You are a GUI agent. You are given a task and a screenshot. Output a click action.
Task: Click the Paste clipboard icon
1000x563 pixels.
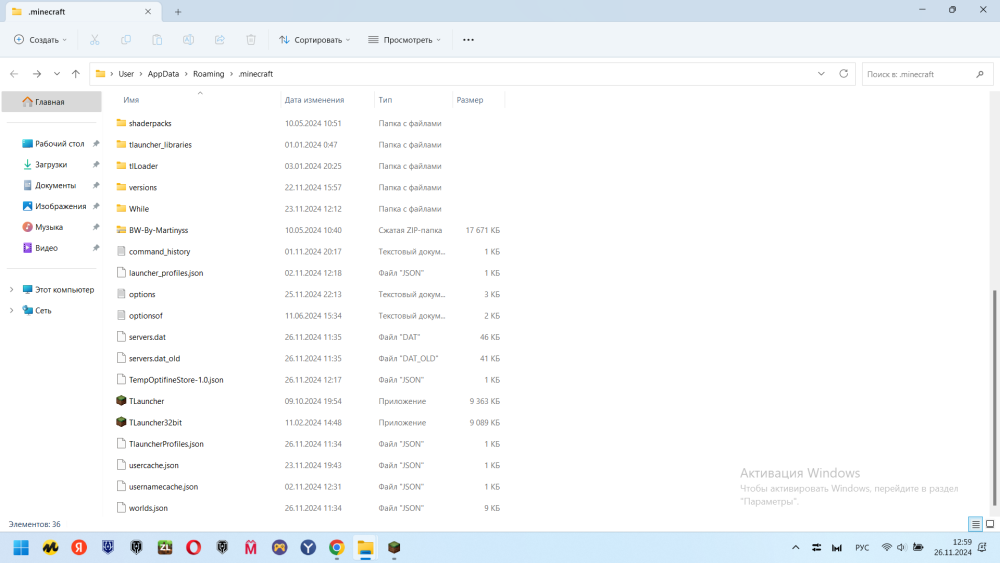point(157,40)
